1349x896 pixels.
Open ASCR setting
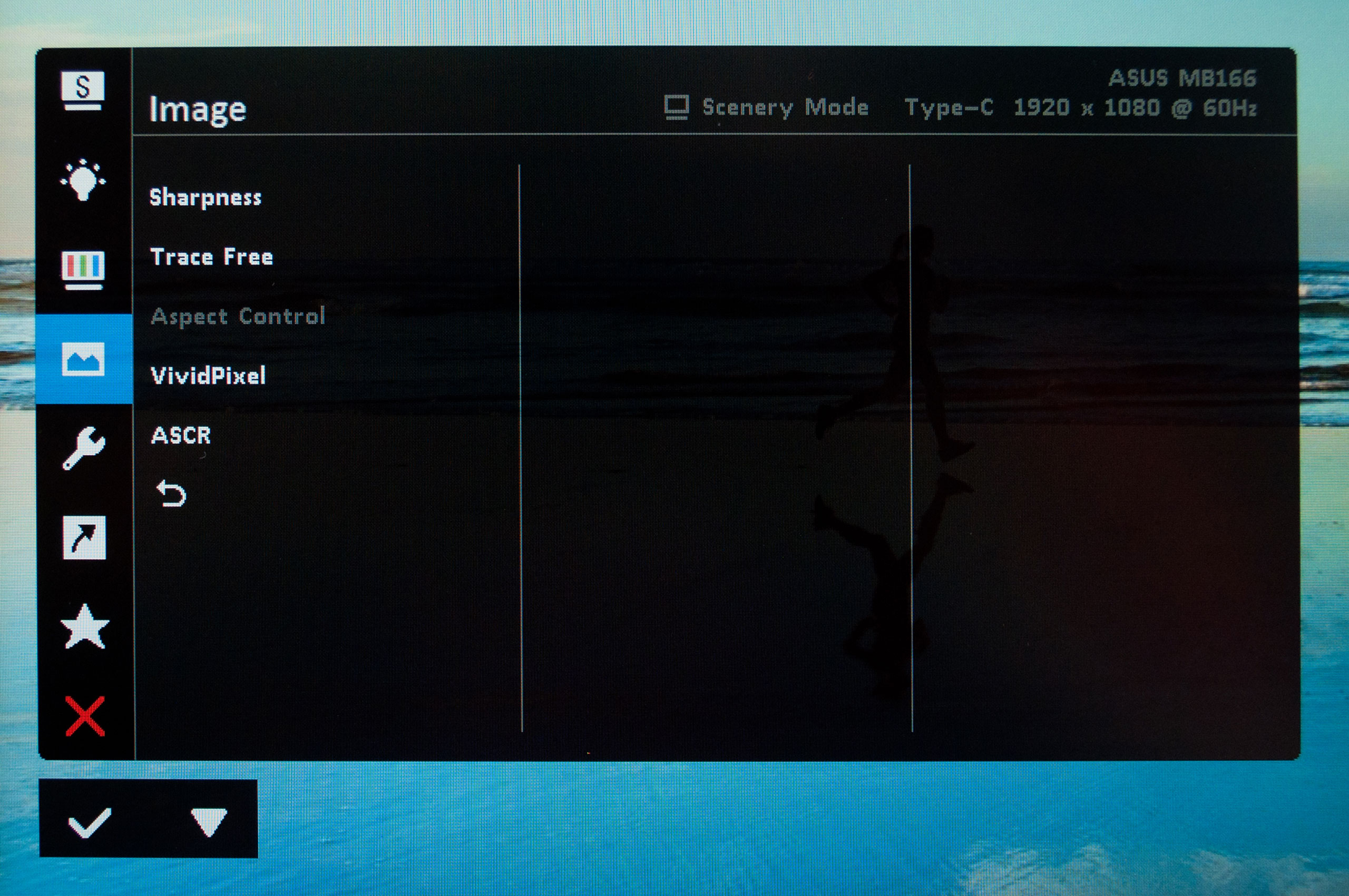click(x=181, y=436)
